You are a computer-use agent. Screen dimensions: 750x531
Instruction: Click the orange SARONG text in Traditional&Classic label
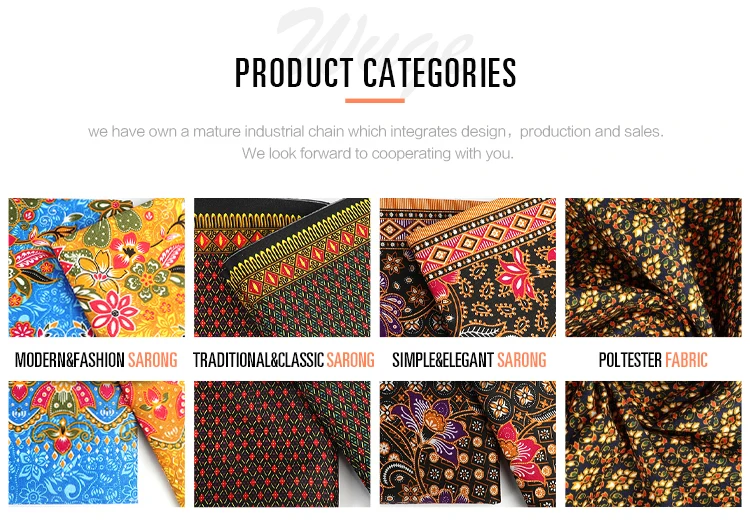click(350, 360)
